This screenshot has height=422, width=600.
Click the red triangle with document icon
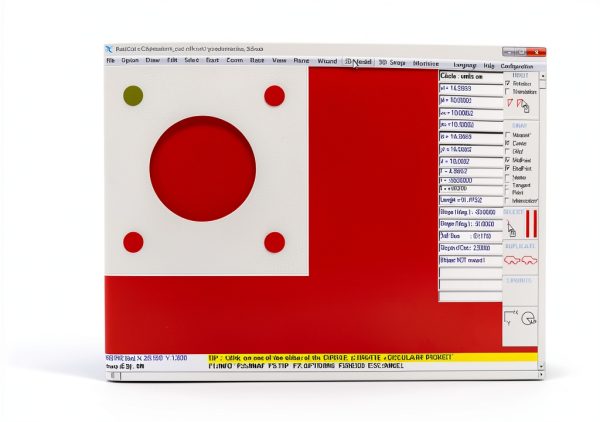pyautogui.click(x=523, y=106)
